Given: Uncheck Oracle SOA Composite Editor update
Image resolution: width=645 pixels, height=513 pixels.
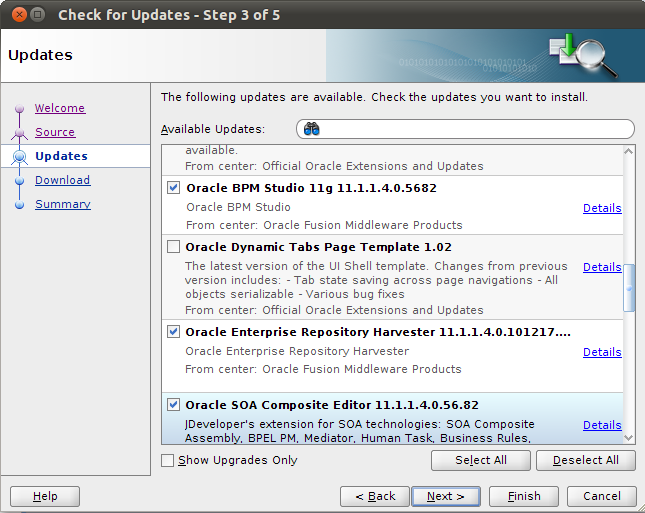Looking at the screenshot, I should pyautogui.click(x=174, y=405).
